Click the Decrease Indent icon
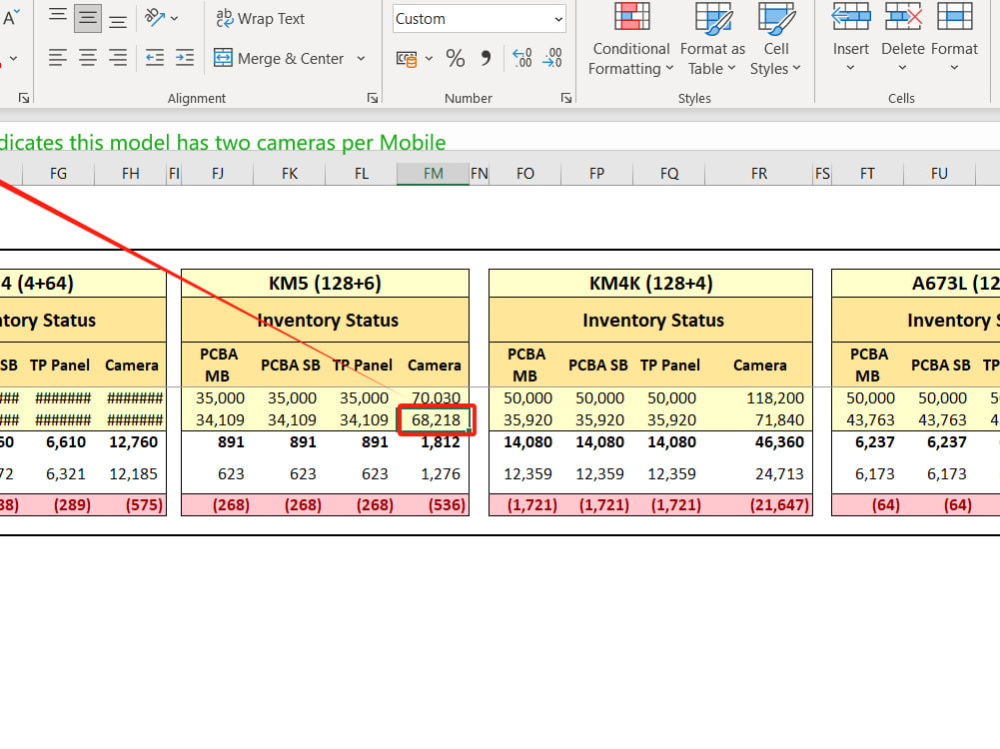This screenshot has height=749, width=1000. [154, 58]
